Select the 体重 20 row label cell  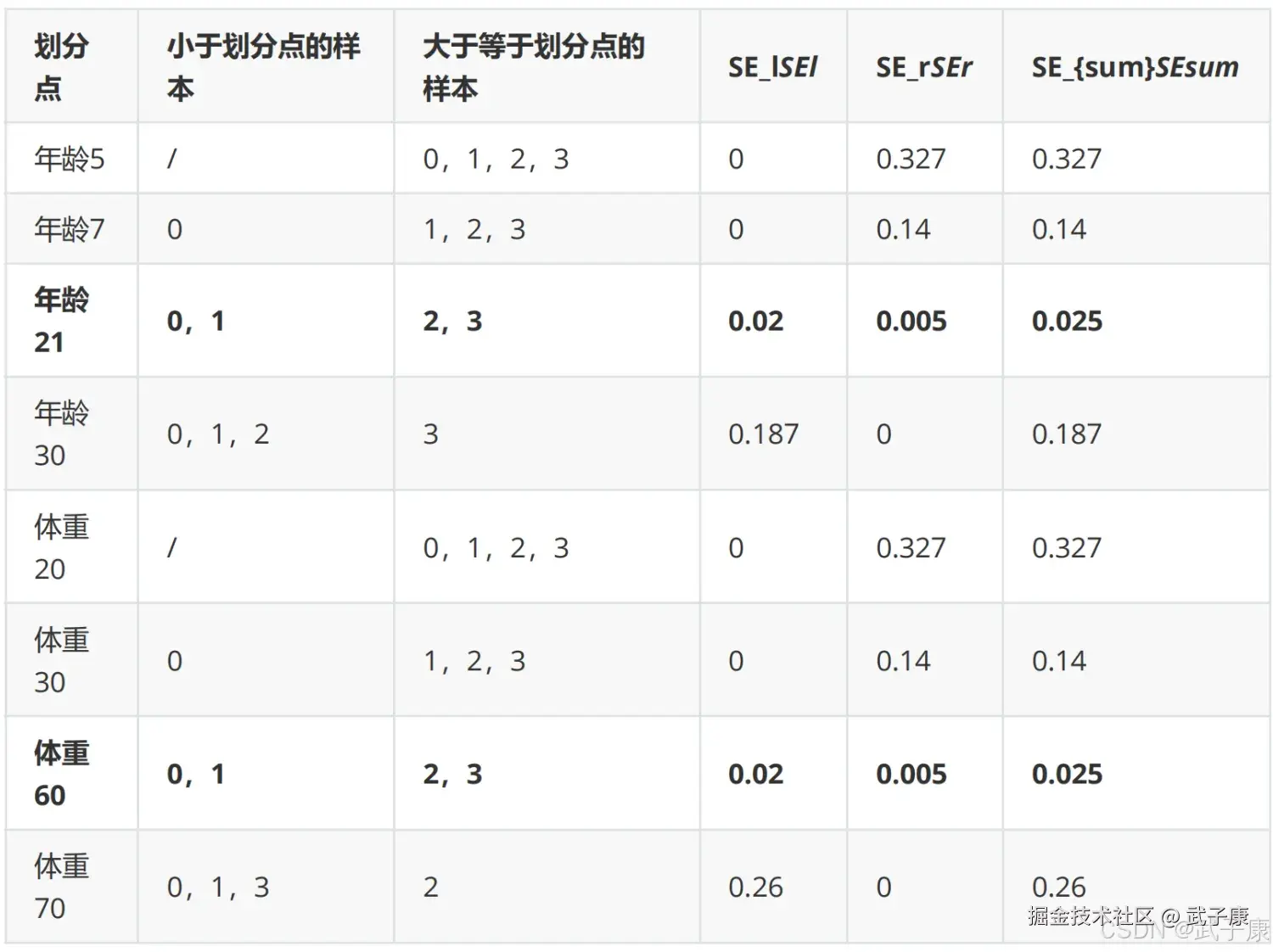(61, 547)
